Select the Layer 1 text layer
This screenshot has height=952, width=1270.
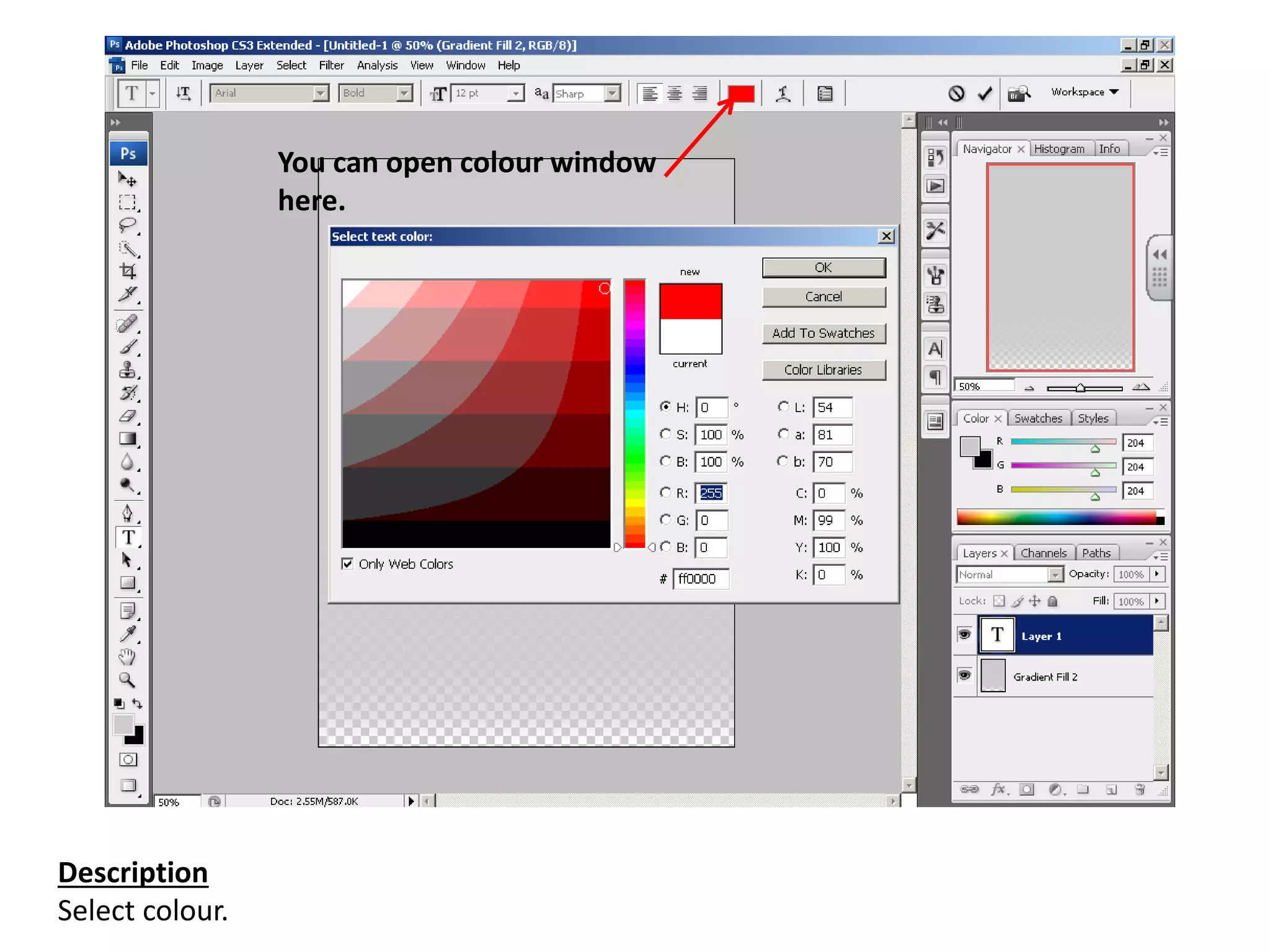[x=1065, y=636]
